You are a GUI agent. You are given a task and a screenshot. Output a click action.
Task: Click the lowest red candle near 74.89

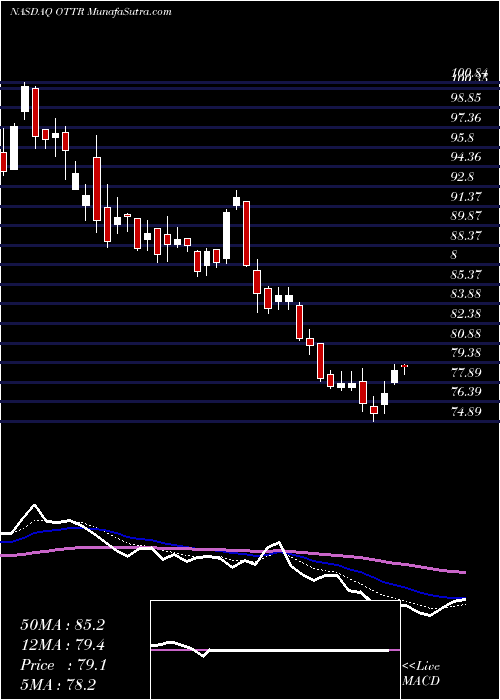pyautogui.click(x=374, y=409)
